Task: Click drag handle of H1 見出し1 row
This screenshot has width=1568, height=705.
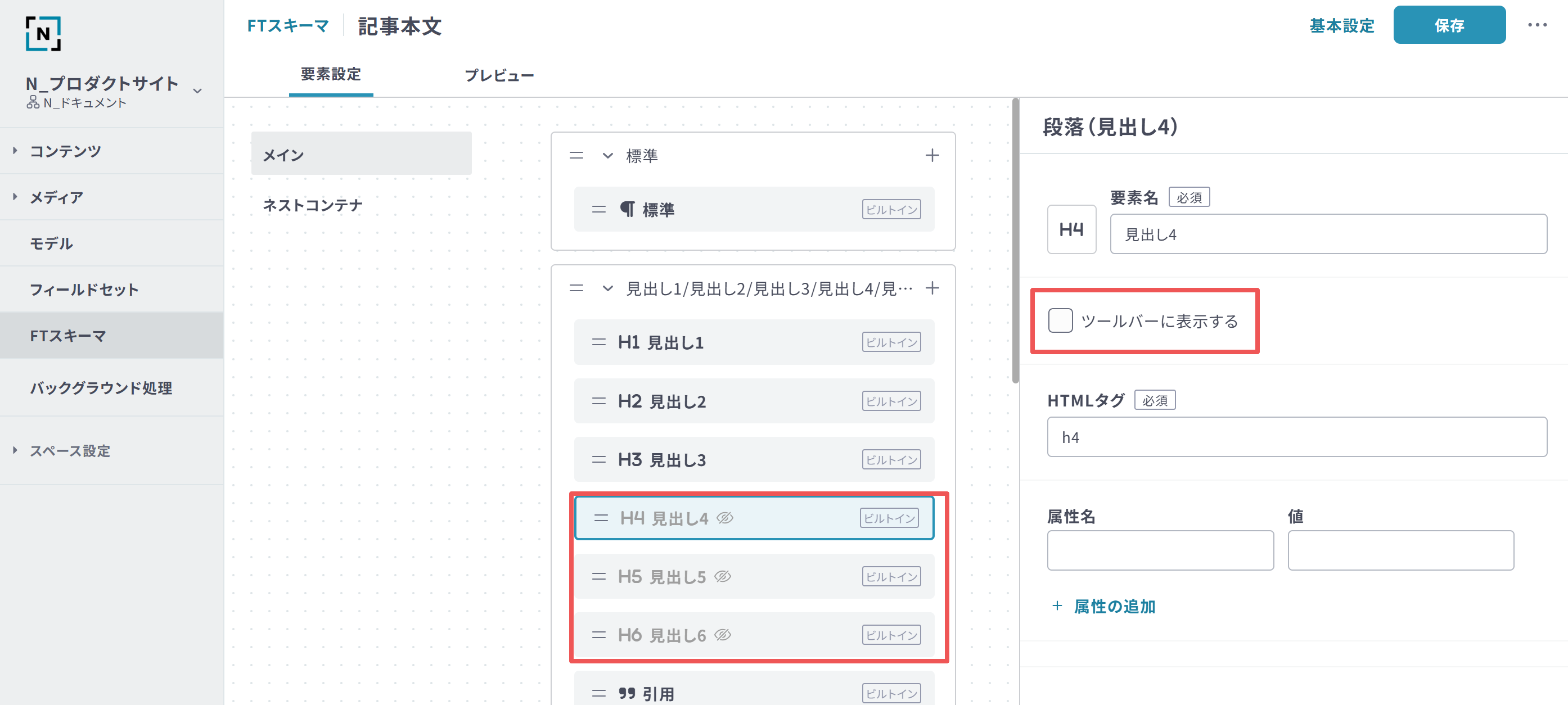Action: click(598, 342)
